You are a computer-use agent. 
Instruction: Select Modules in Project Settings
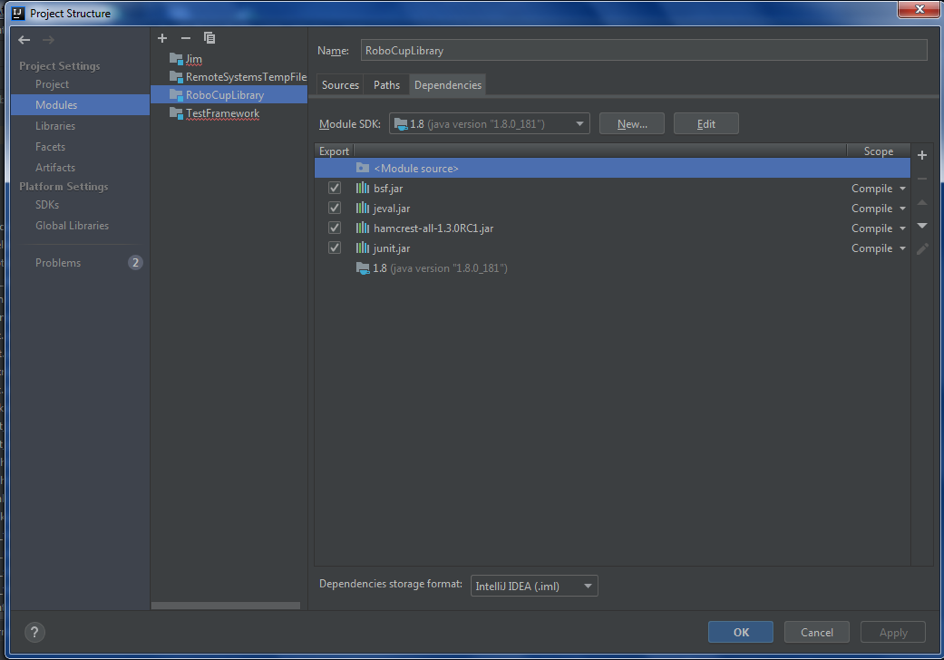80,105
